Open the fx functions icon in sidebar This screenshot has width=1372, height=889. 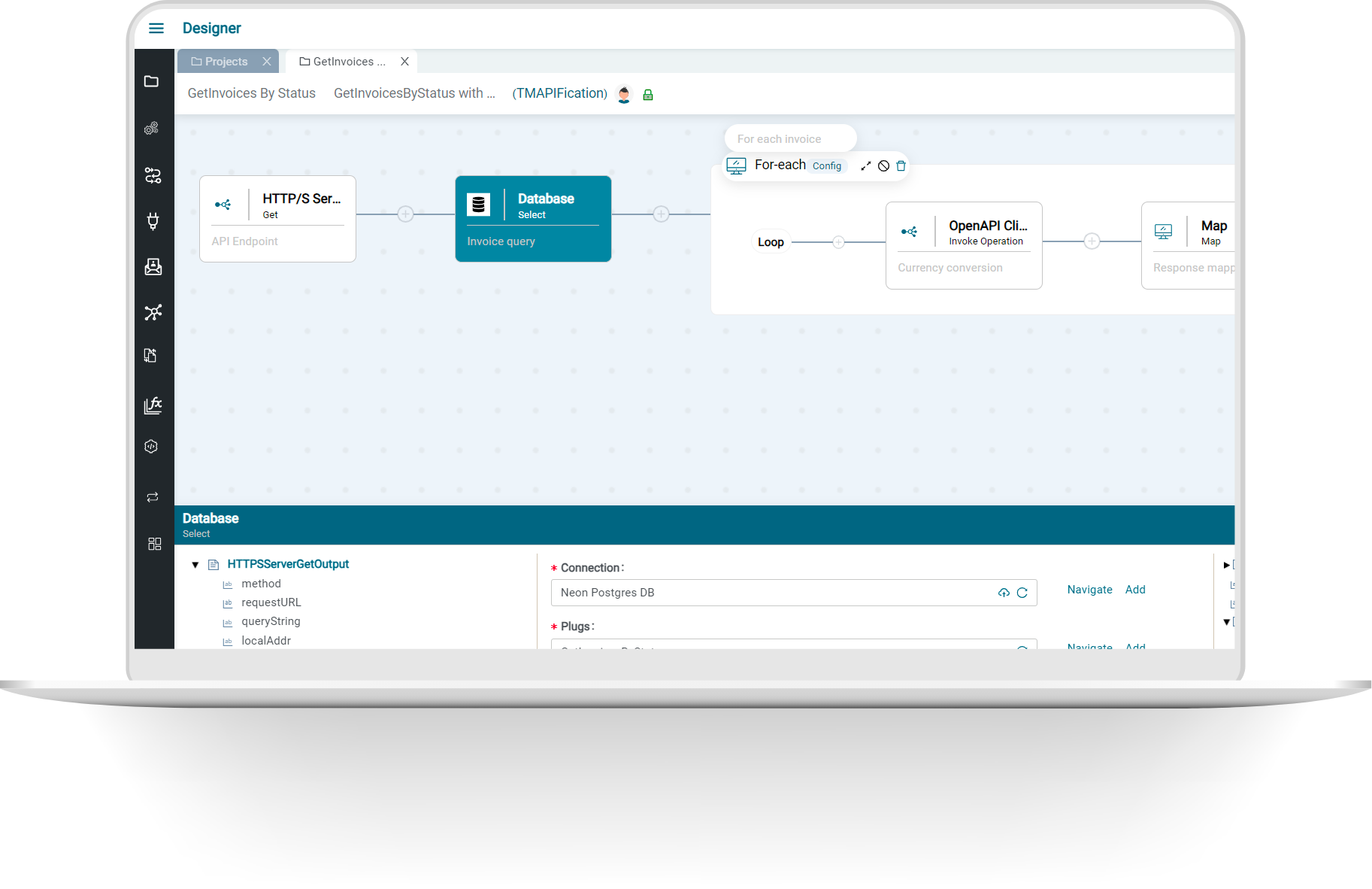153,405
